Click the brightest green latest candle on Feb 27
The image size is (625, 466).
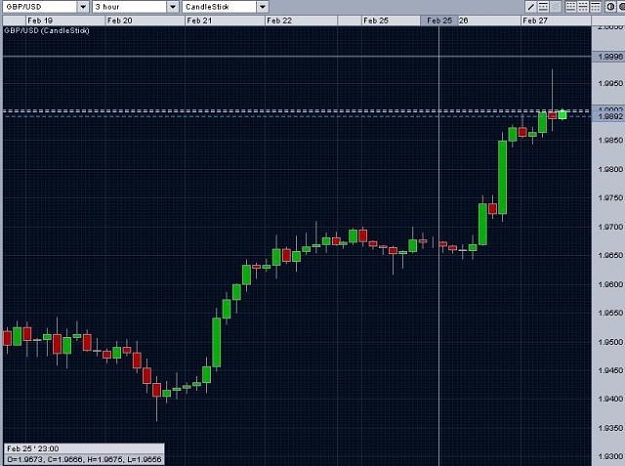[562, 114]
